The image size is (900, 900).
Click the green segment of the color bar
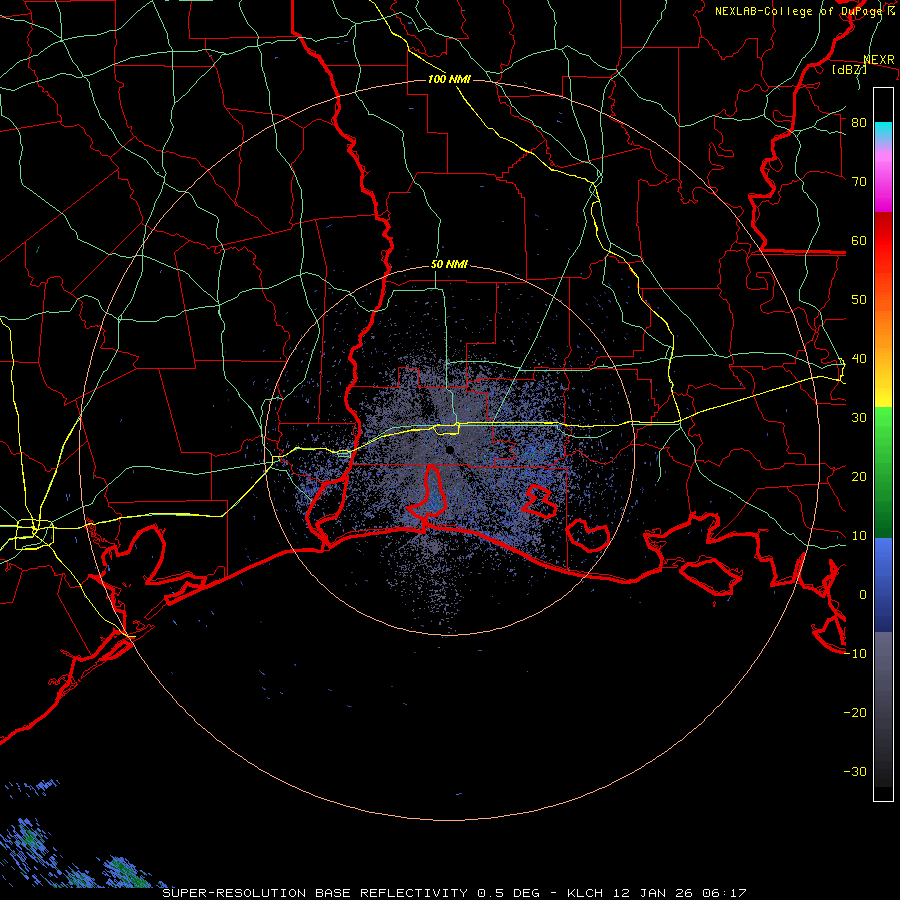pos(883,472)
